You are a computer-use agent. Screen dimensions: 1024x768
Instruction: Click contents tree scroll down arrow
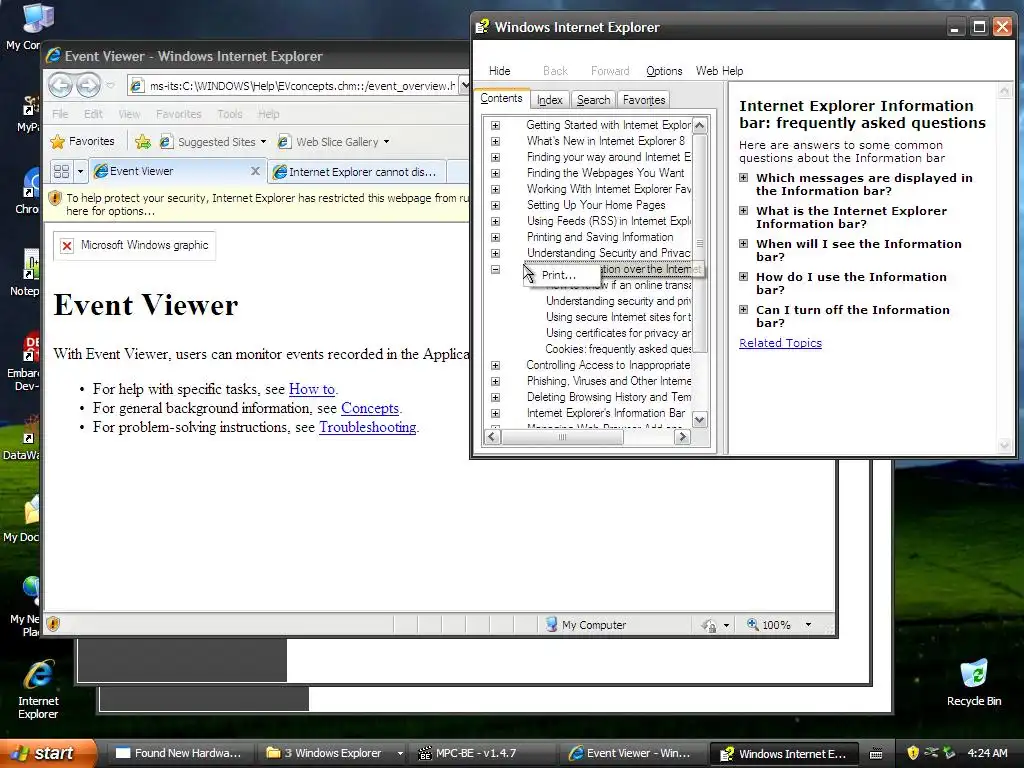699,419
